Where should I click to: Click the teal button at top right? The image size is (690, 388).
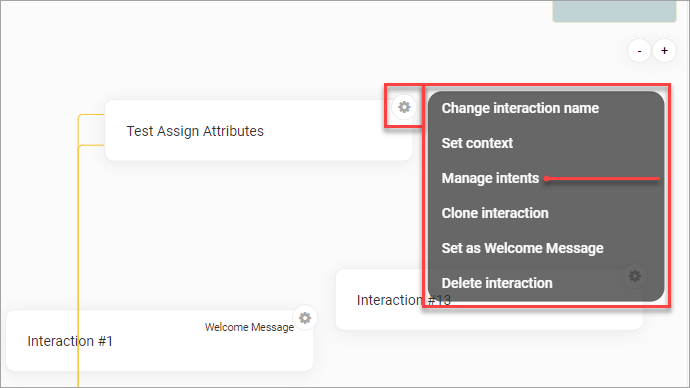(614, 11)
